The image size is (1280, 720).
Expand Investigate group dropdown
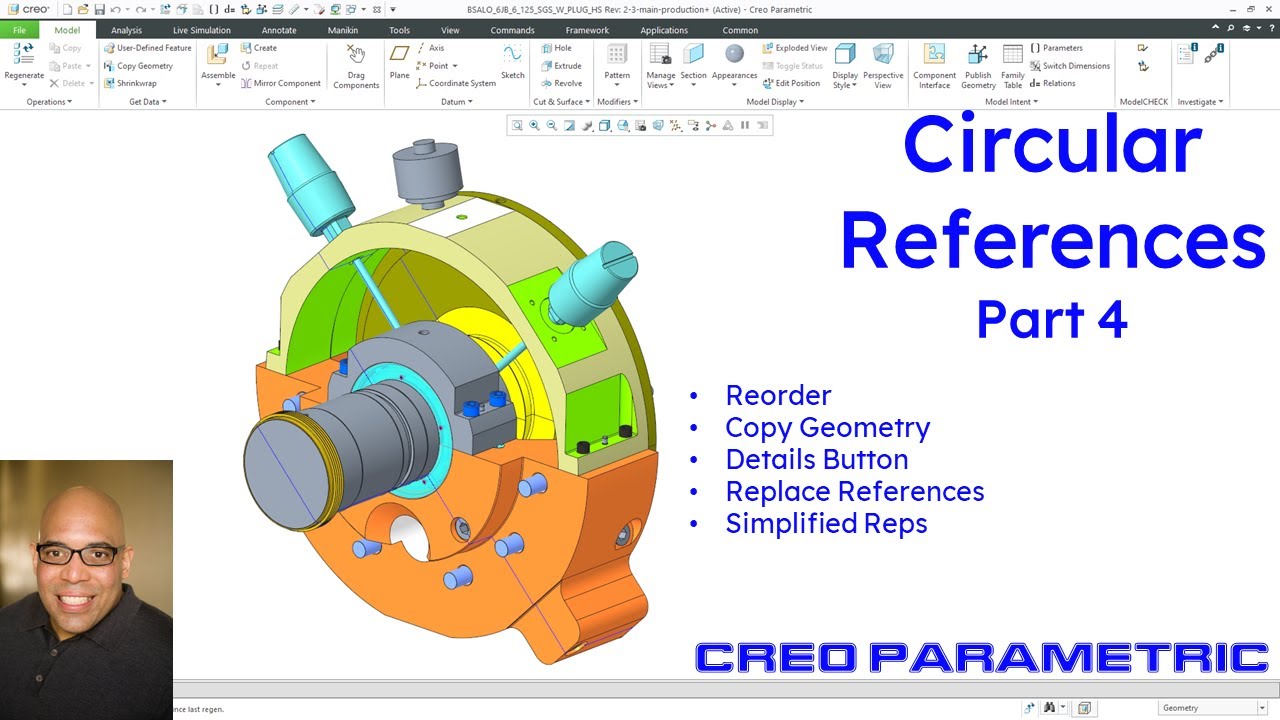click(x=1200, y=102)
